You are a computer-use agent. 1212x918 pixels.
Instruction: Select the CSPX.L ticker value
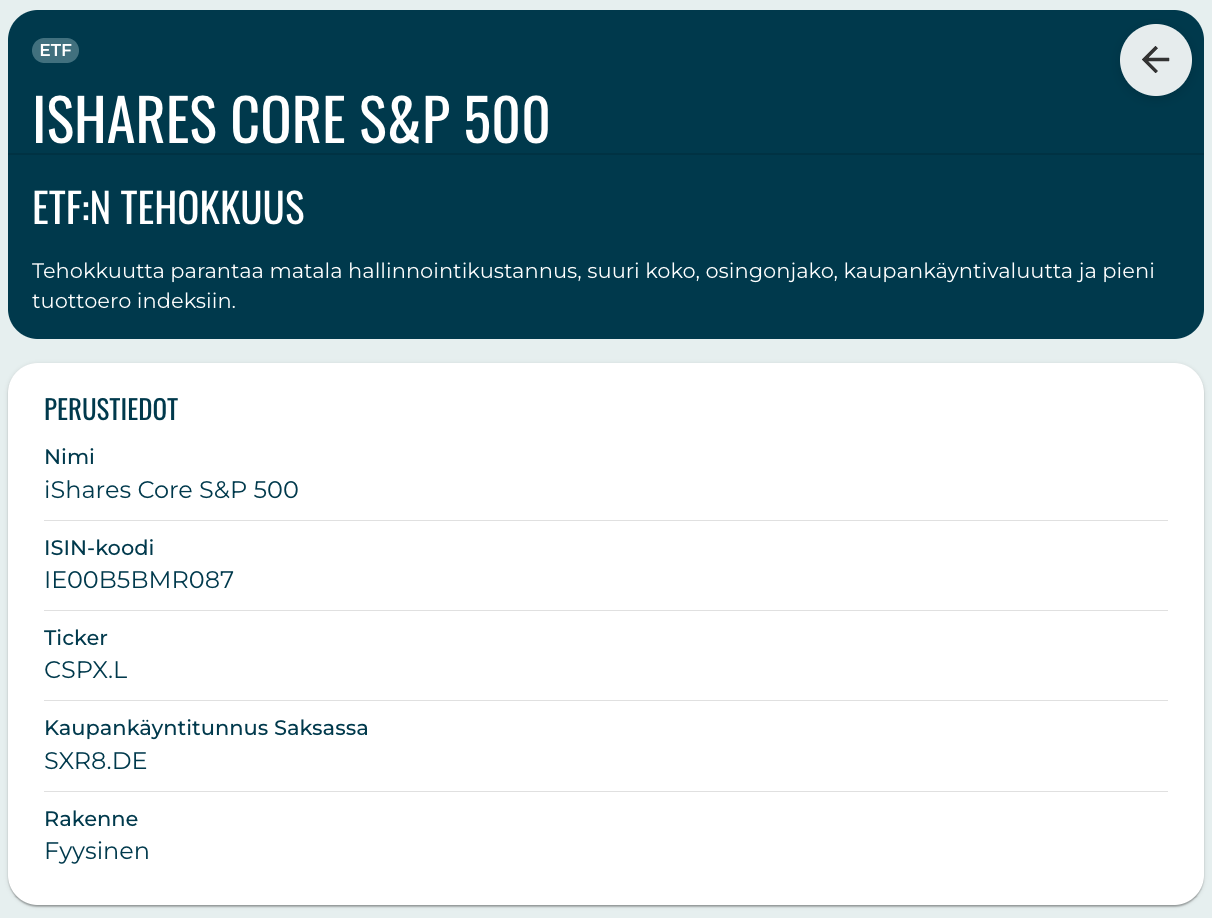tap(86, 670)
